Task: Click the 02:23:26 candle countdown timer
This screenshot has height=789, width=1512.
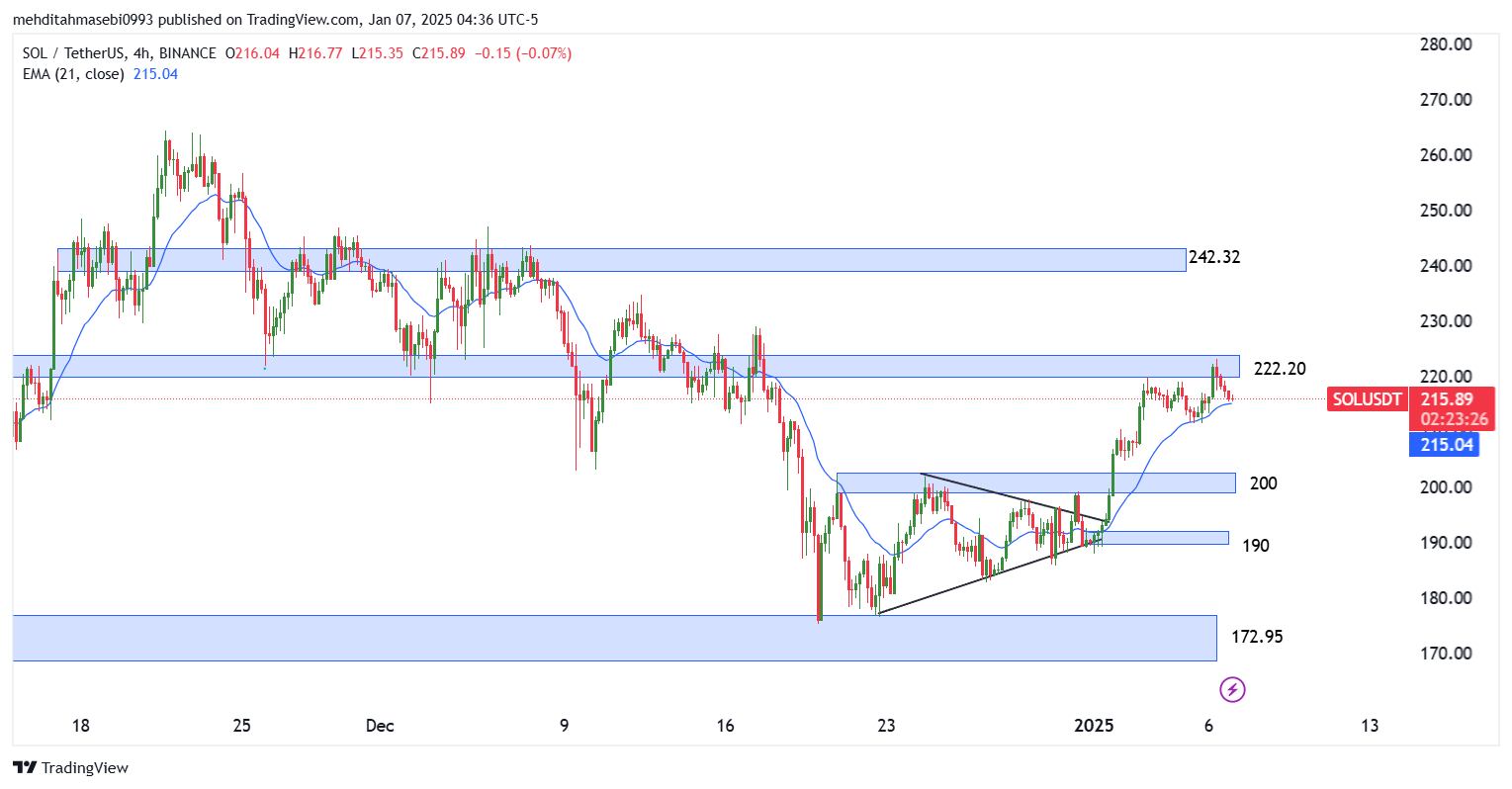Action: [x=1454, y=419]
